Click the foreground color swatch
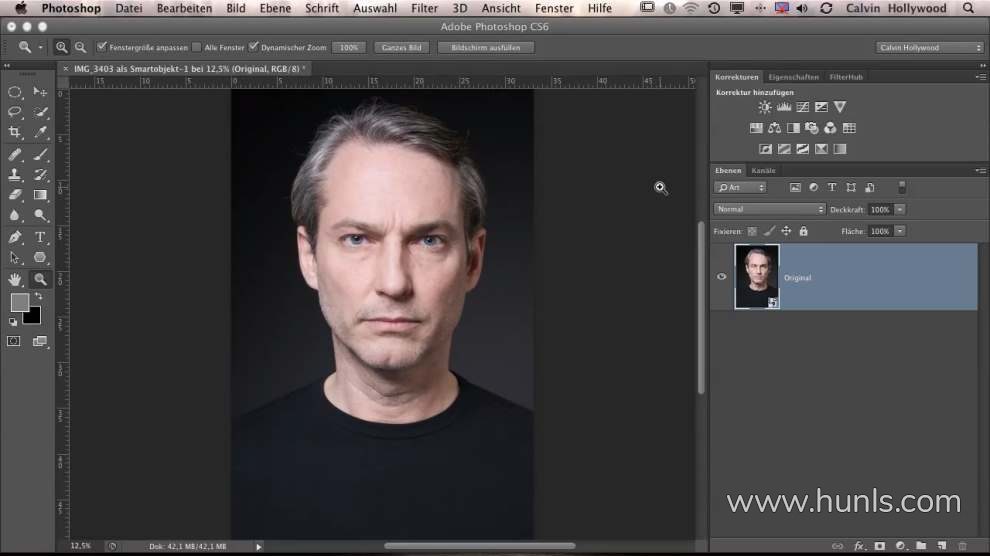990x556 pixels. 20,302
